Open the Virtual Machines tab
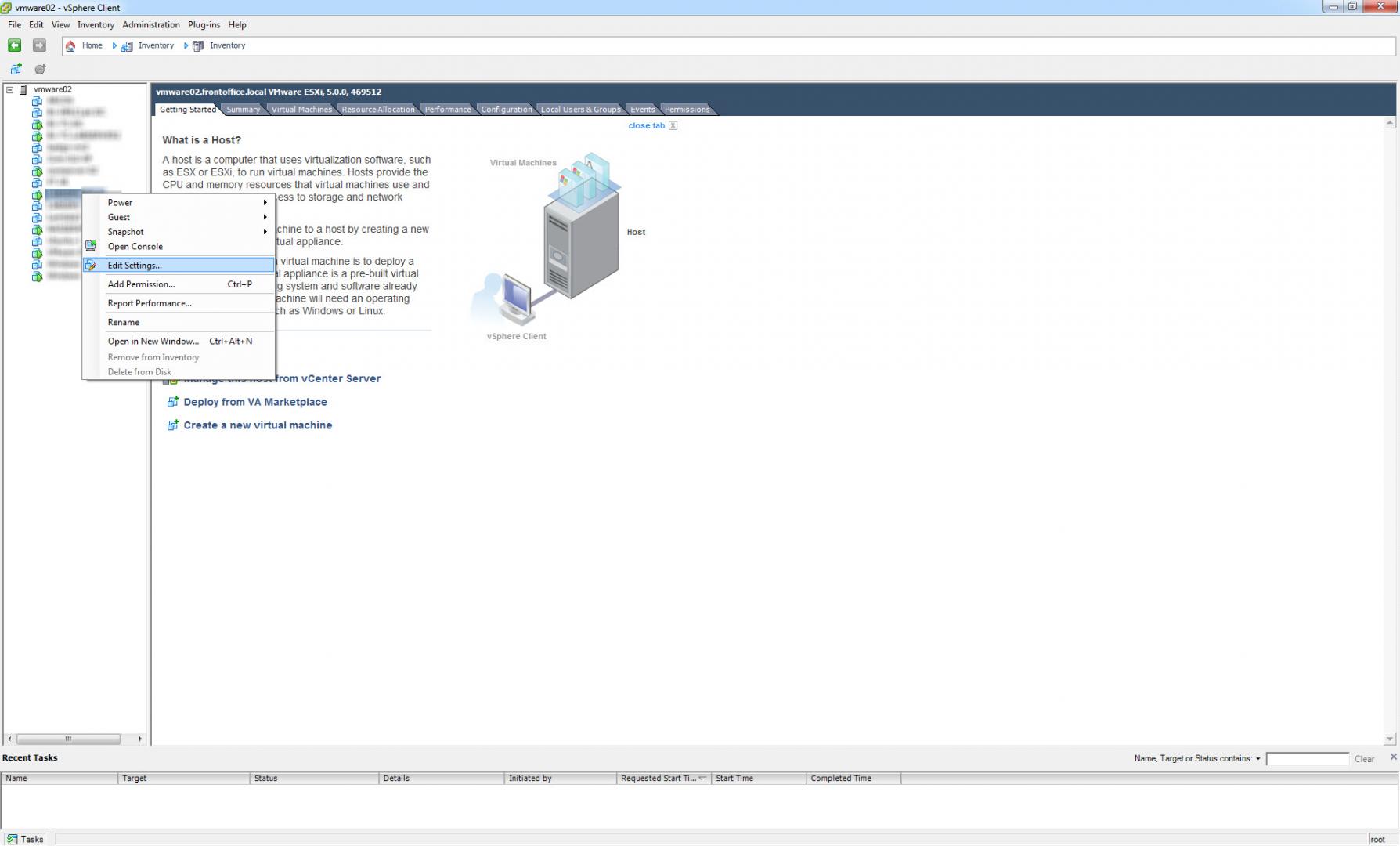 [301, 110]
